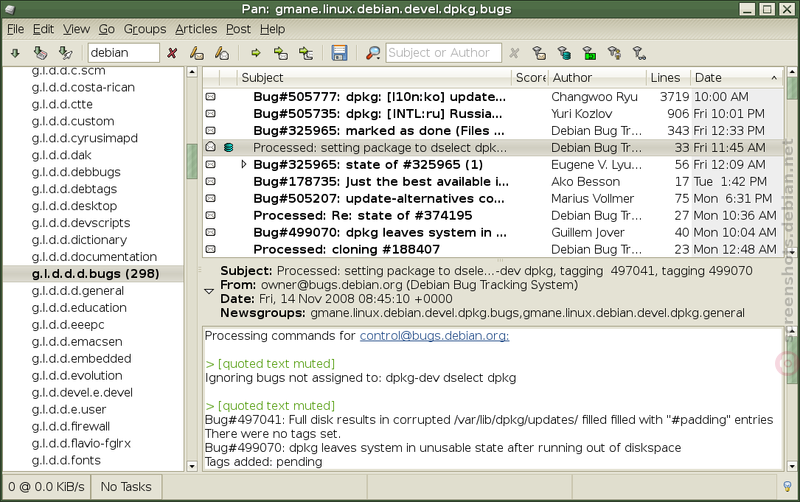Click envelope icon of Bug#505777 row
Viewport: 800px width, 502px height.
coord(210,96)
